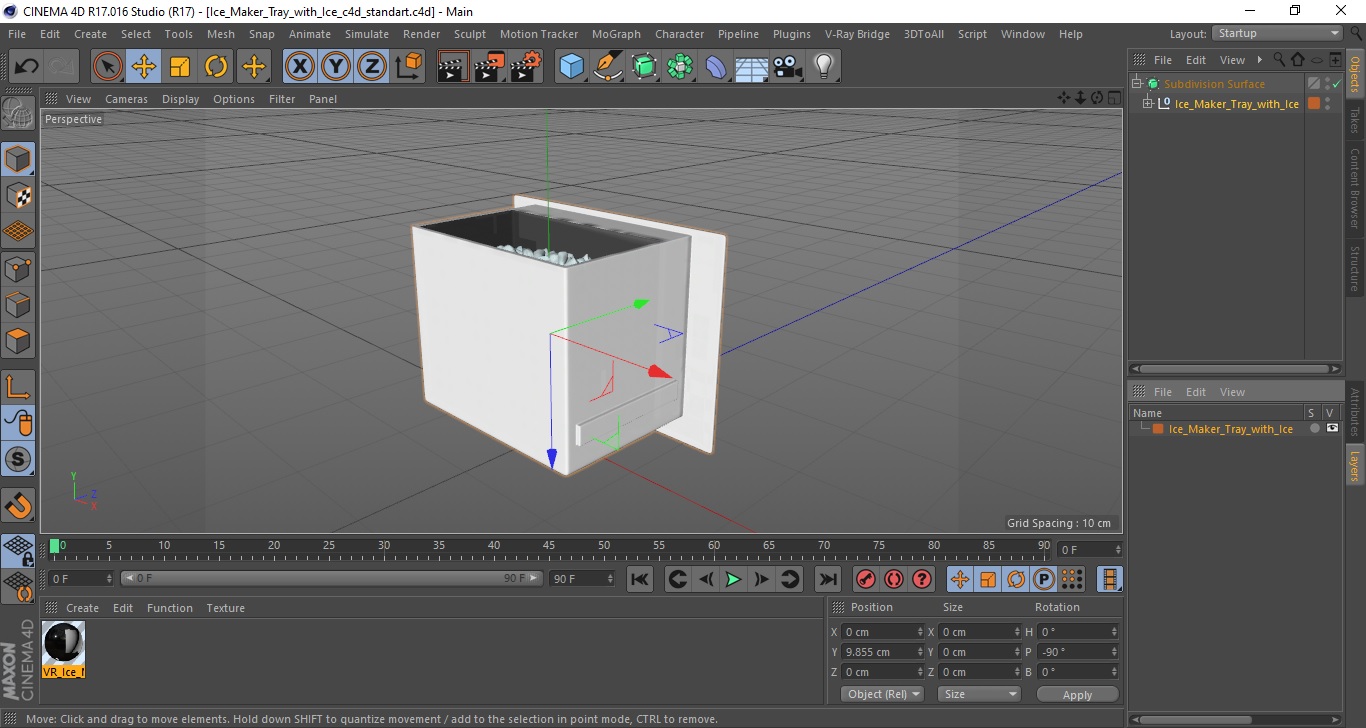Viewport: 1366px width, 728px height.
Task: Click the Record Active Objects button
Action: click(x=866, y=579)
